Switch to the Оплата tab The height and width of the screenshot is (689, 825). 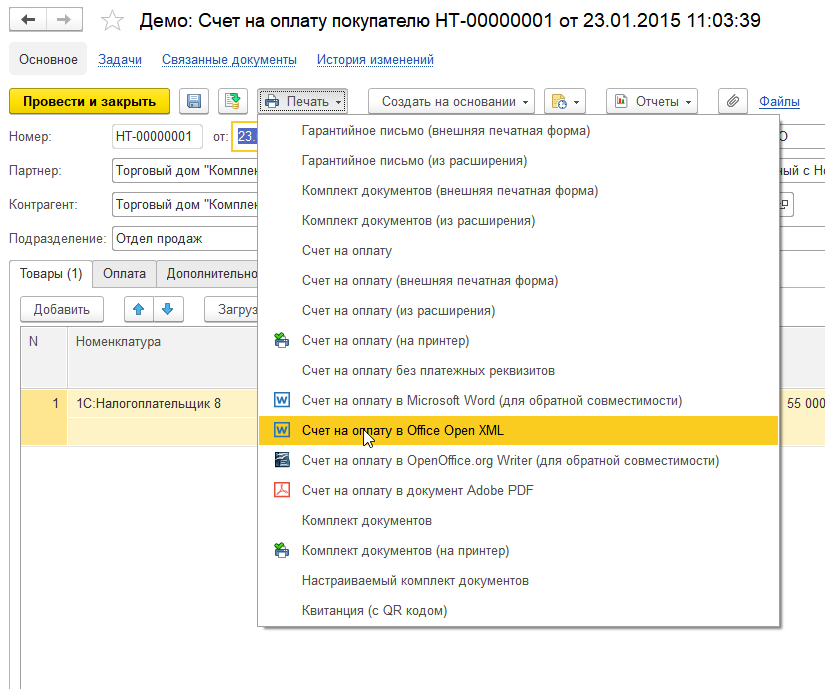coord(124,273)
